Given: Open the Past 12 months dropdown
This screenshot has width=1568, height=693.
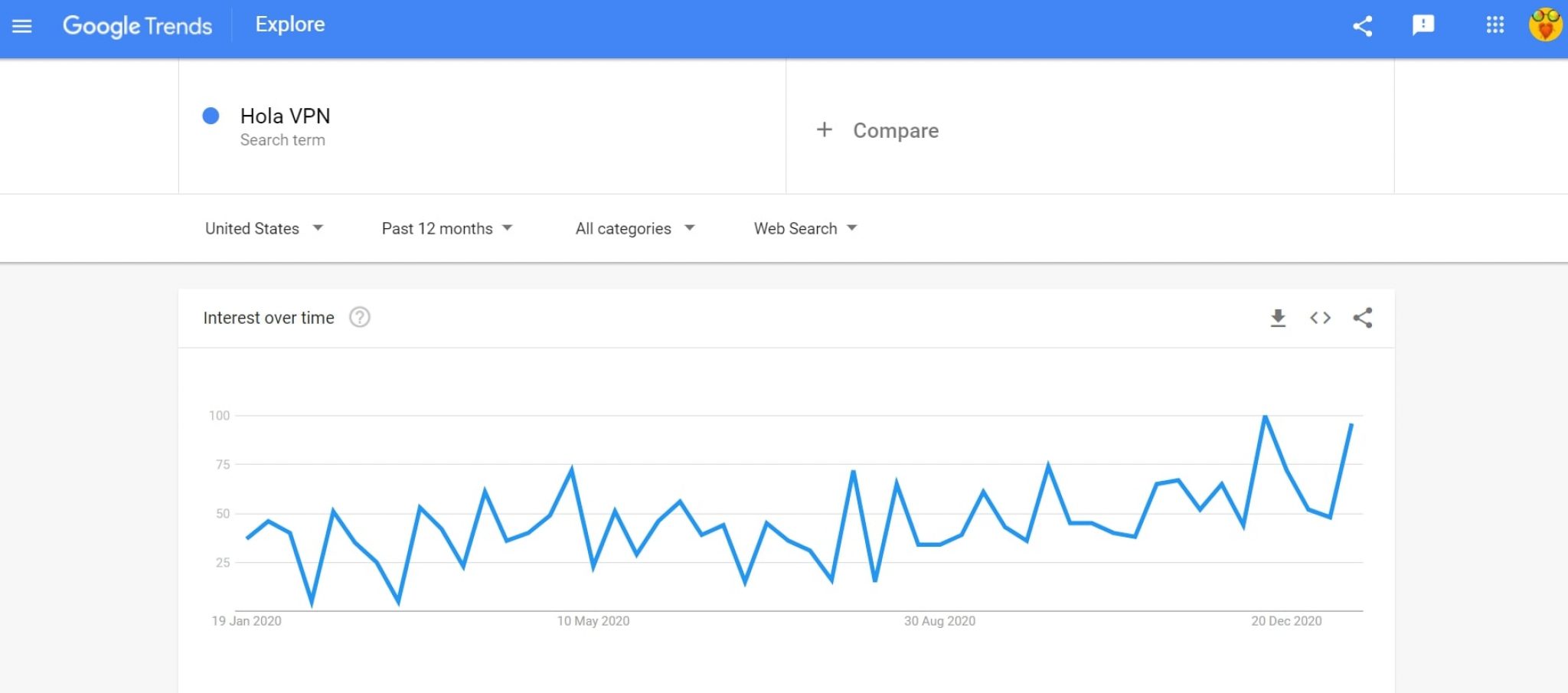Looking at the screenshot, I should click(x=447, y=228).
